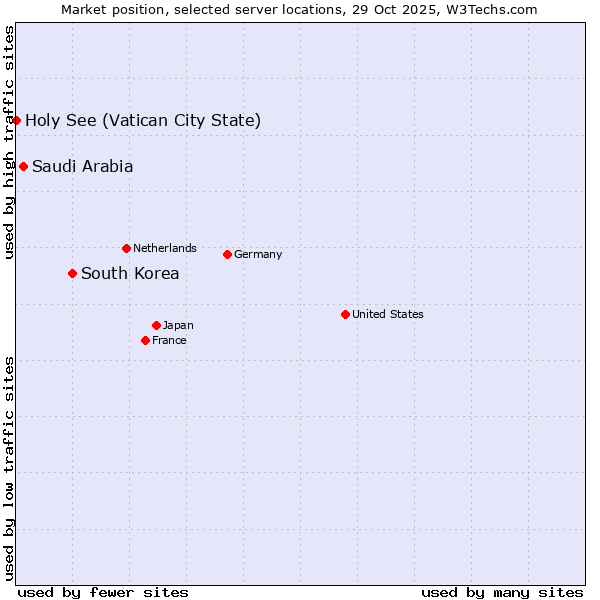Click the chart title mentioning W3Techs.com
The height and width of the screenshot is (600, 600).
pos(299,10)
